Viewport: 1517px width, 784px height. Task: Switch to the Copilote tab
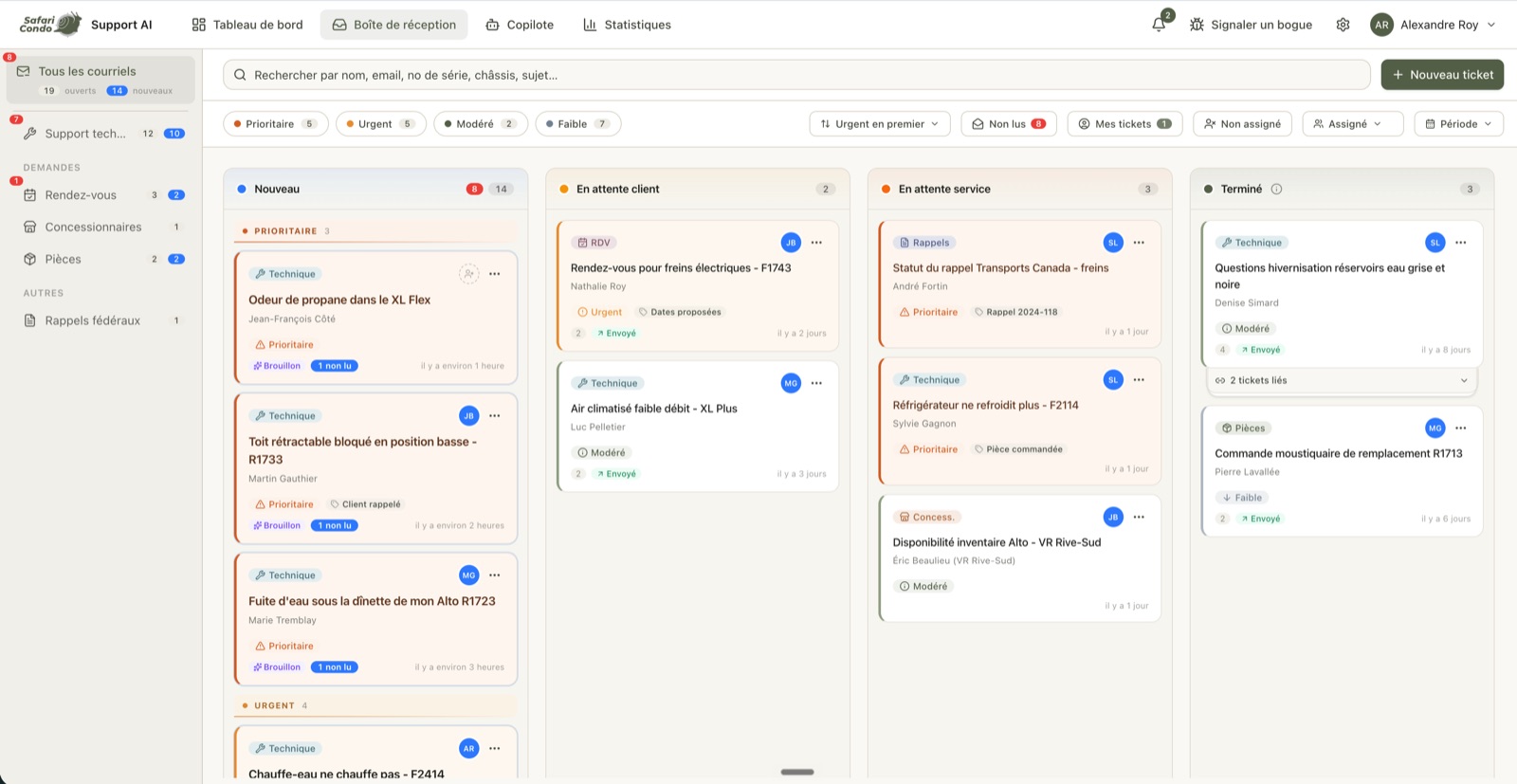coord(520,25)
